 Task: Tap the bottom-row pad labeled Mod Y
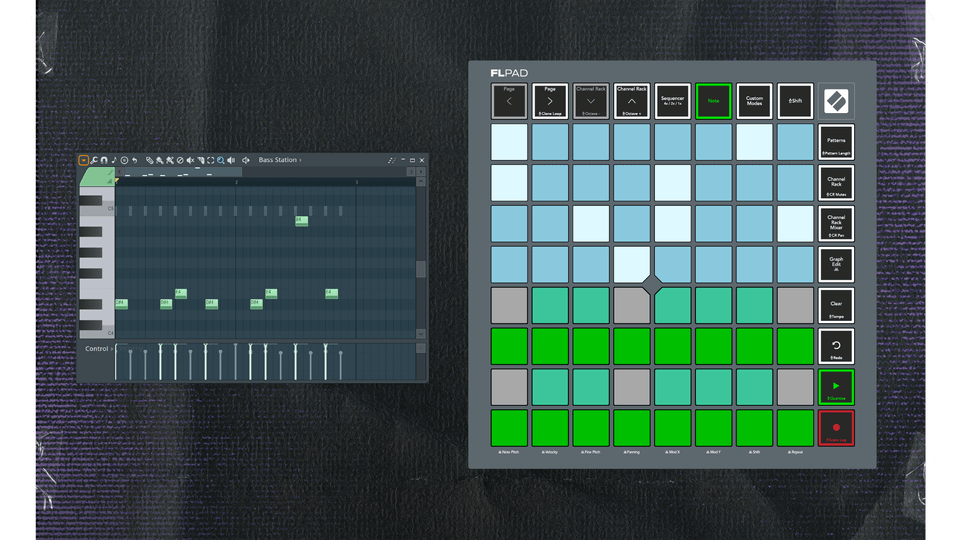point(713,429)
